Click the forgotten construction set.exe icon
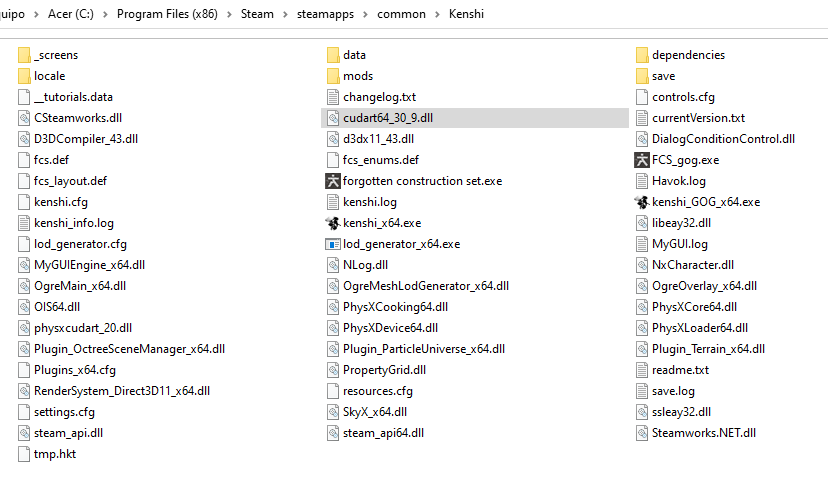The width and height of the screenshot is (828, 479). click(333, 181)
